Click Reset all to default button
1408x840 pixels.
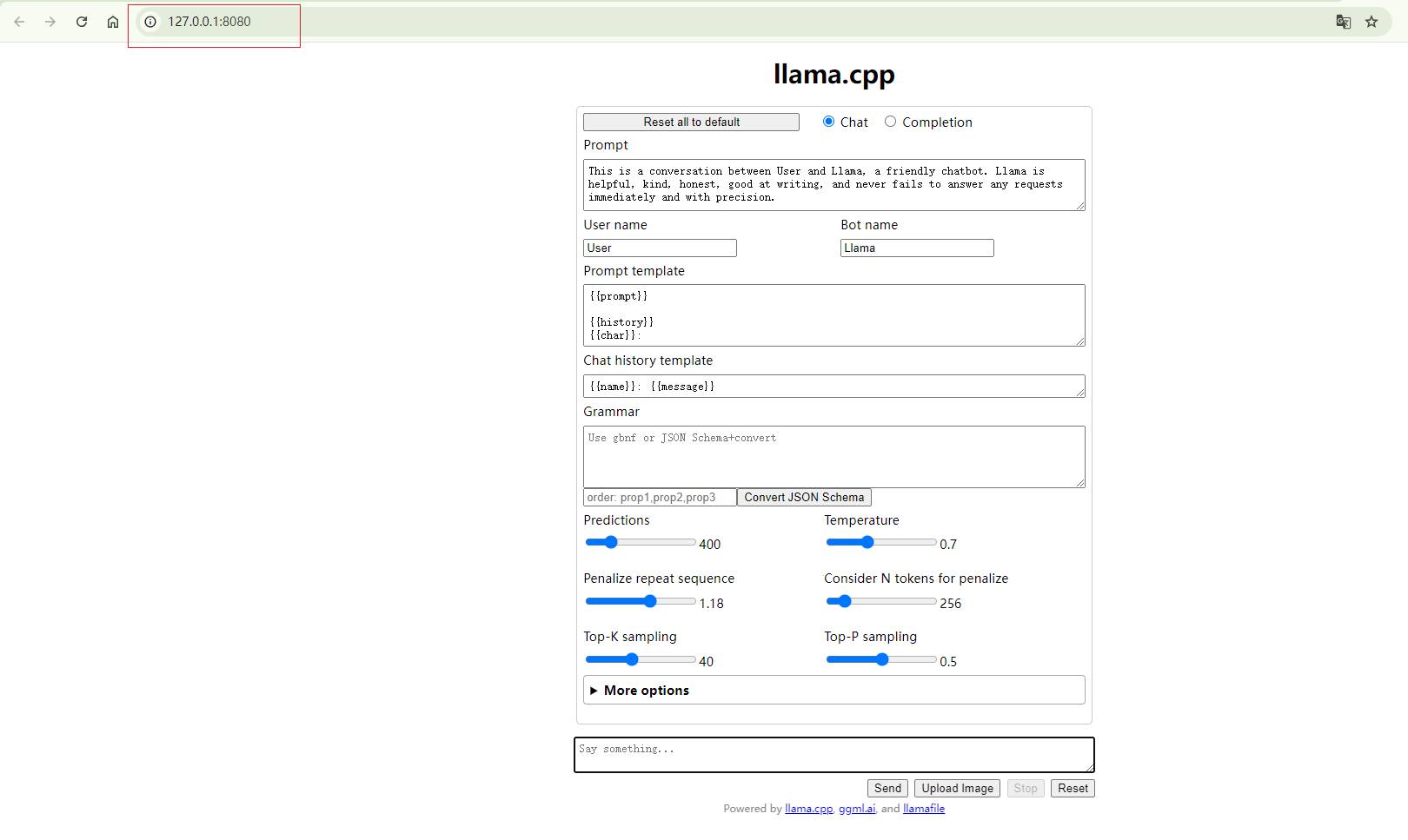click(x=691, y=122)
